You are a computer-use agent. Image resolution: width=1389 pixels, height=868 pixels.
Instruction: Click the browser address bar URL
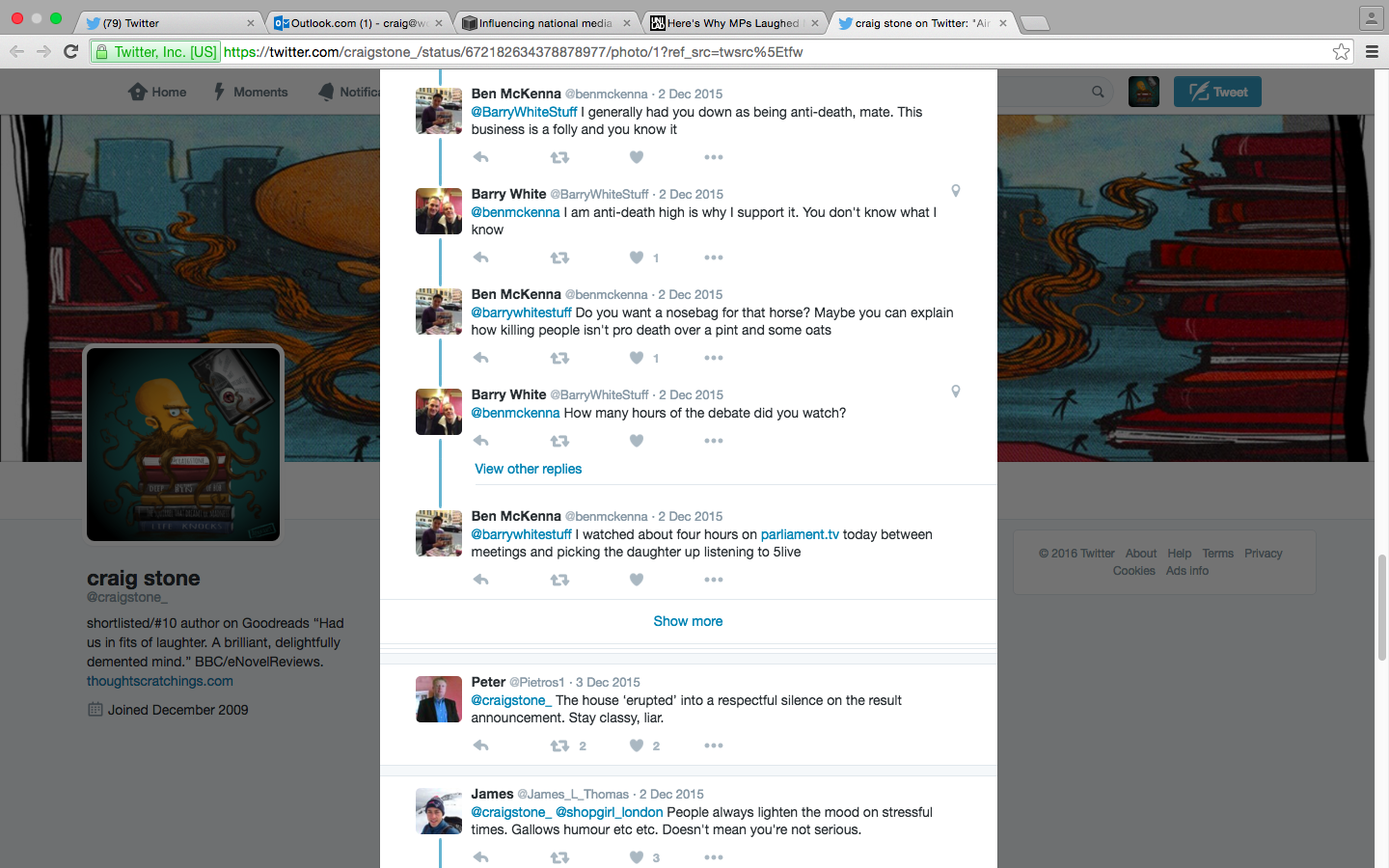[x=513, y=52]
